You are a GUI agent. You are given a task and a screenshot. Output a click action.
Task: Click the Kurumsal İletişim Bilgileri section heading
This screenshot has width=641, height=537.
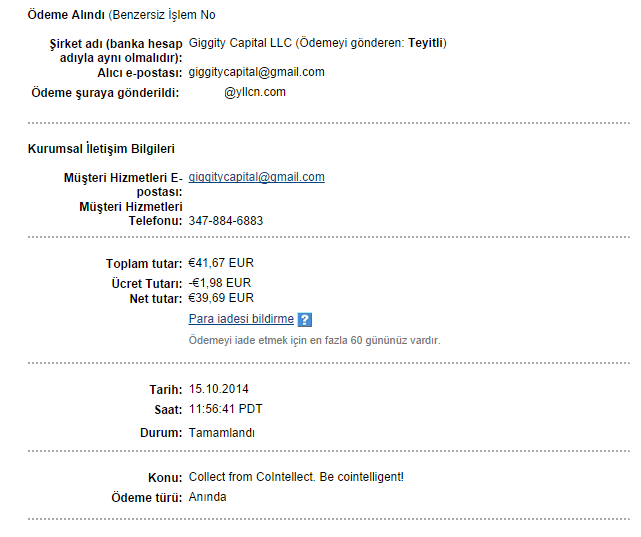coord(101,149)
